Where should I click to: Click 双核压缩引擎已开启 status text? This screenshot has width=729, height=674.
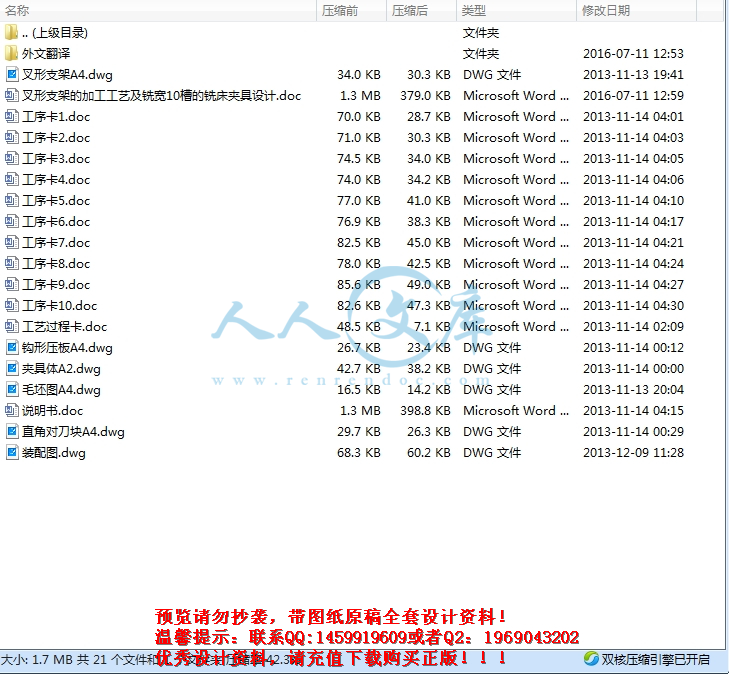656,659
